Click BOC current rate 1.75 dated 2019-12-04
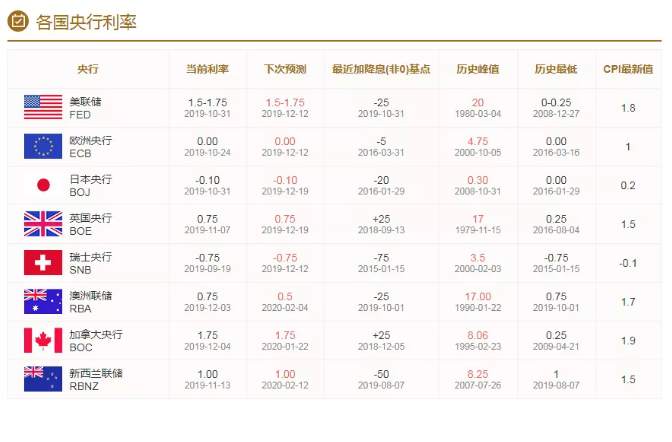The height and width of the screenshot is (442, 672). tap(207, 340)
